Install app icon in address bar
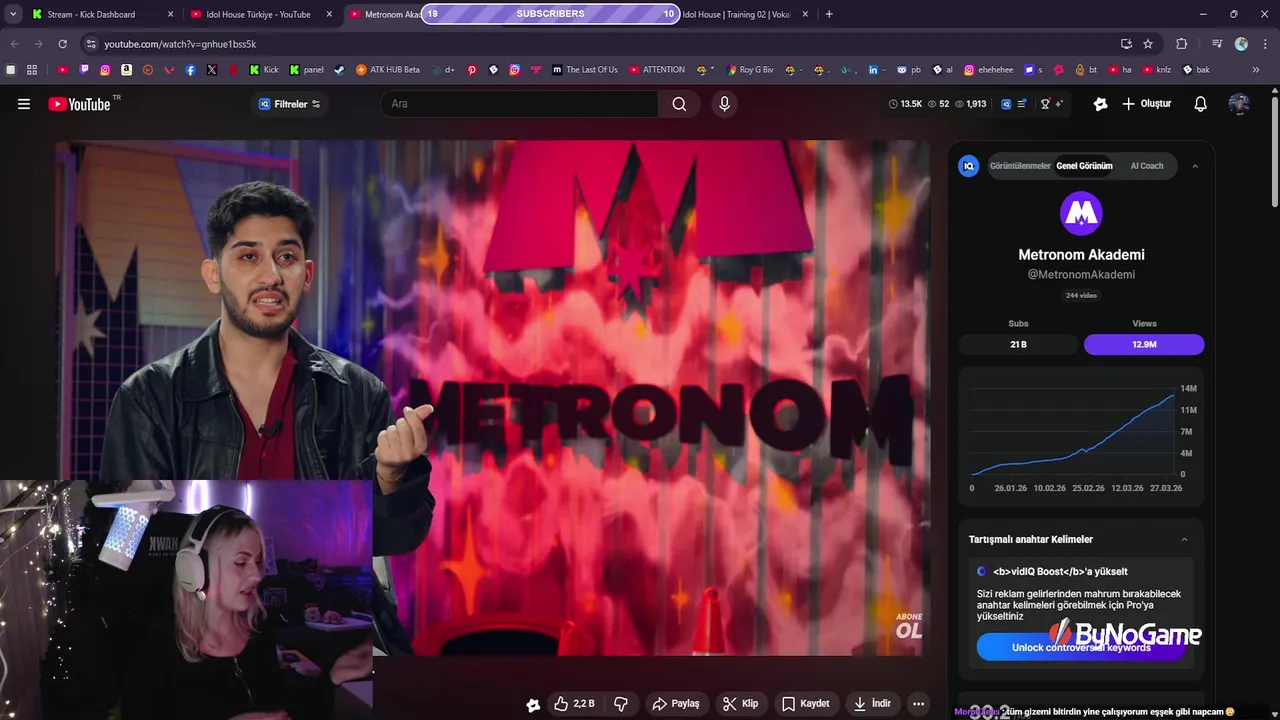The width and height of the screenshot is (1280, 720). [1126, 44]
